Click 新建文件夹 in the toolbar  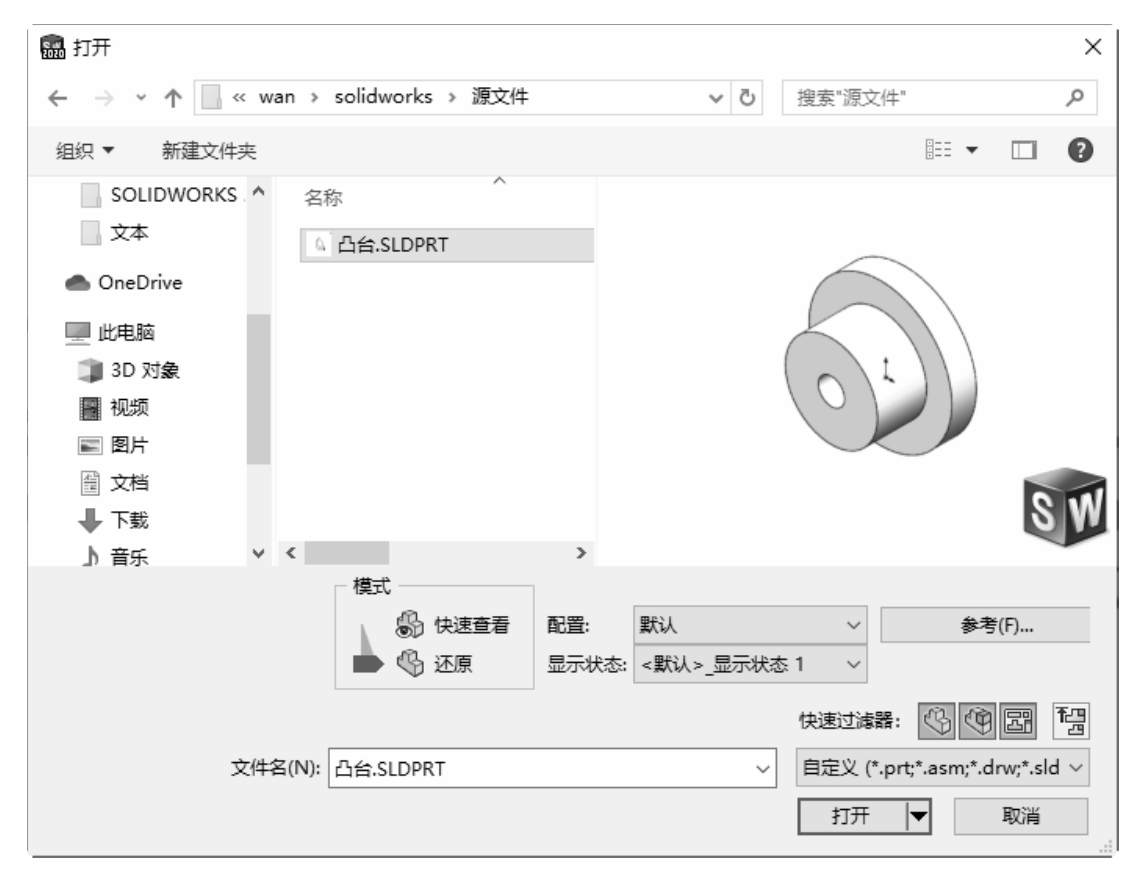[x=209, y=151]
